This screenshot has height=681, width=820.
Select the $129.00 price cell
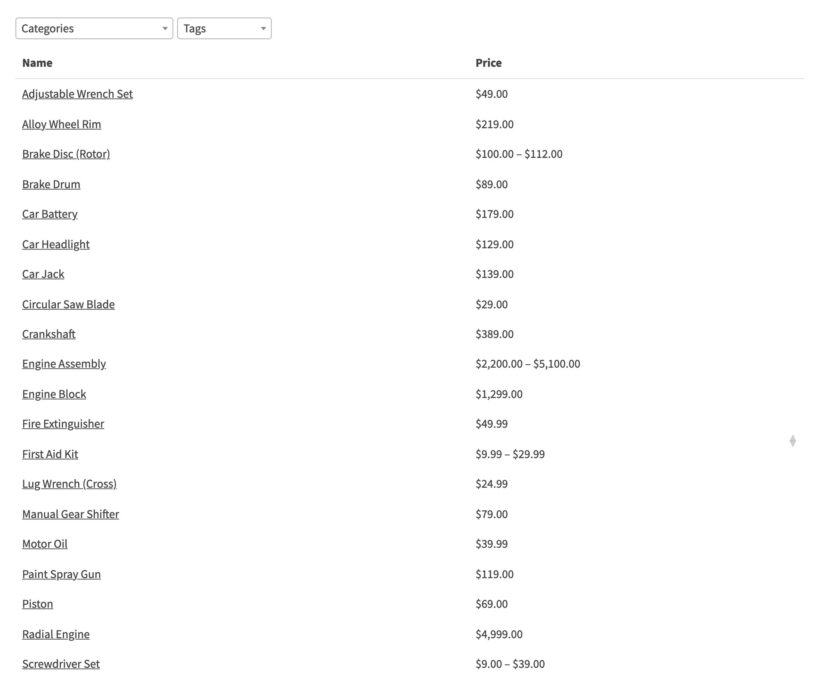pyautogui.click(x=495, y=245)
